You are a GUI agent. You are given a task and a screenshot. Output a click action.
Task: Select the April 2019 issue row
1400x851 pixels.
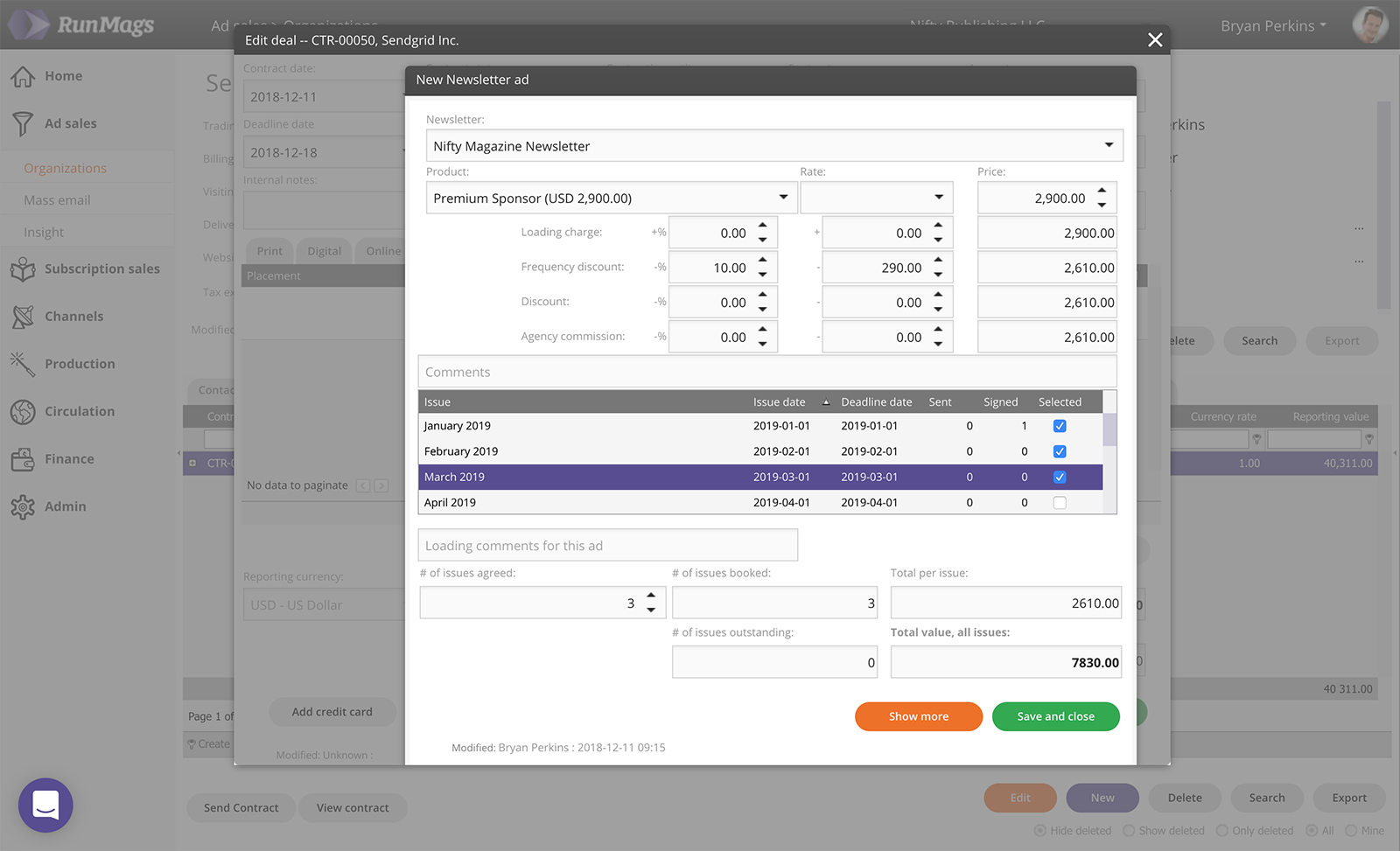coord(760,503)
